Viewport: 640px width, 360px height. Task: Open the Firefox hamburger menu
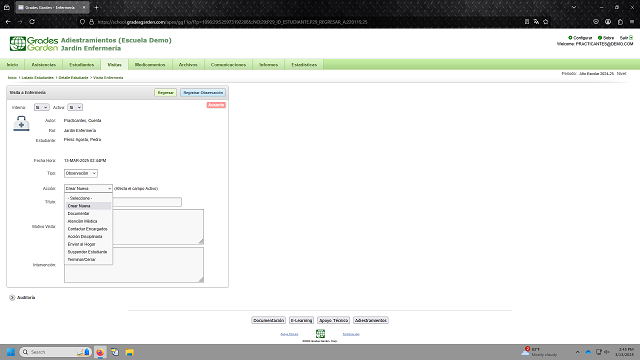pyautogui.click(x=632, y=22)
